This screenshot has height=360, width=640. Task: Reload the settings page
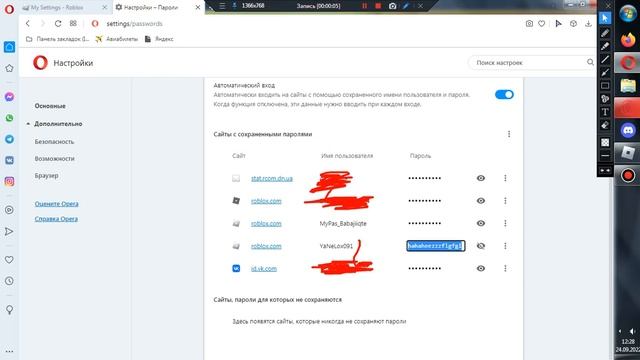[58, 24]
